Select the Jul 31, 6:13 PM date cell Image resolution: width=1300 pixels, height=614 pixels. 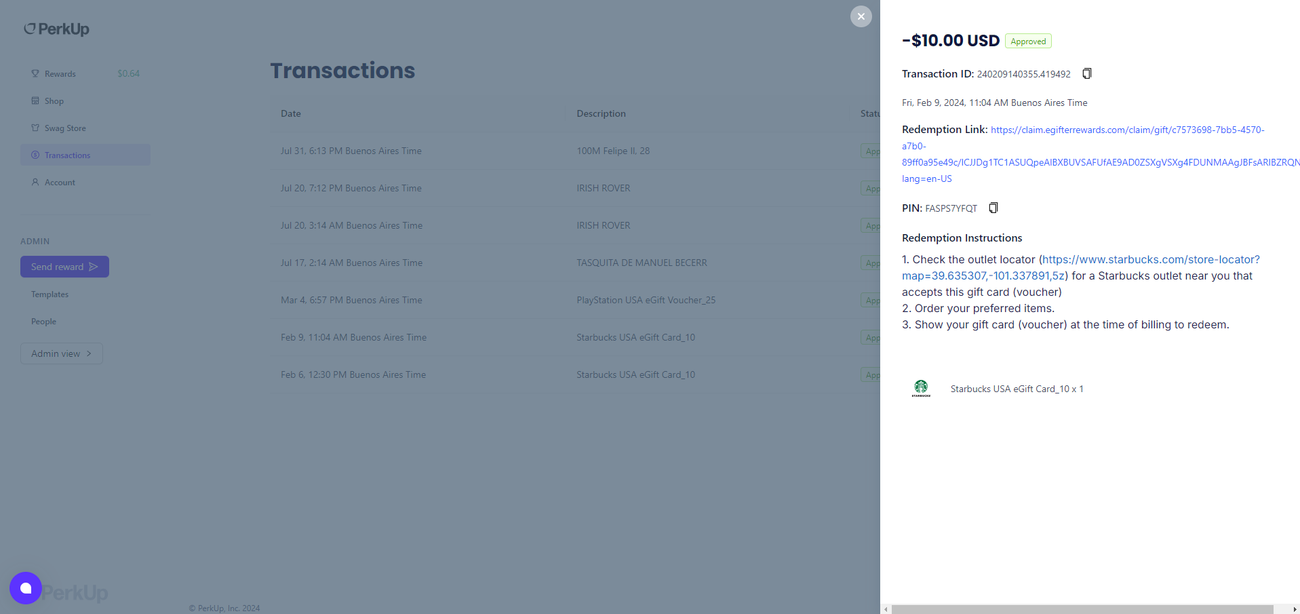[x=351, y=151]
